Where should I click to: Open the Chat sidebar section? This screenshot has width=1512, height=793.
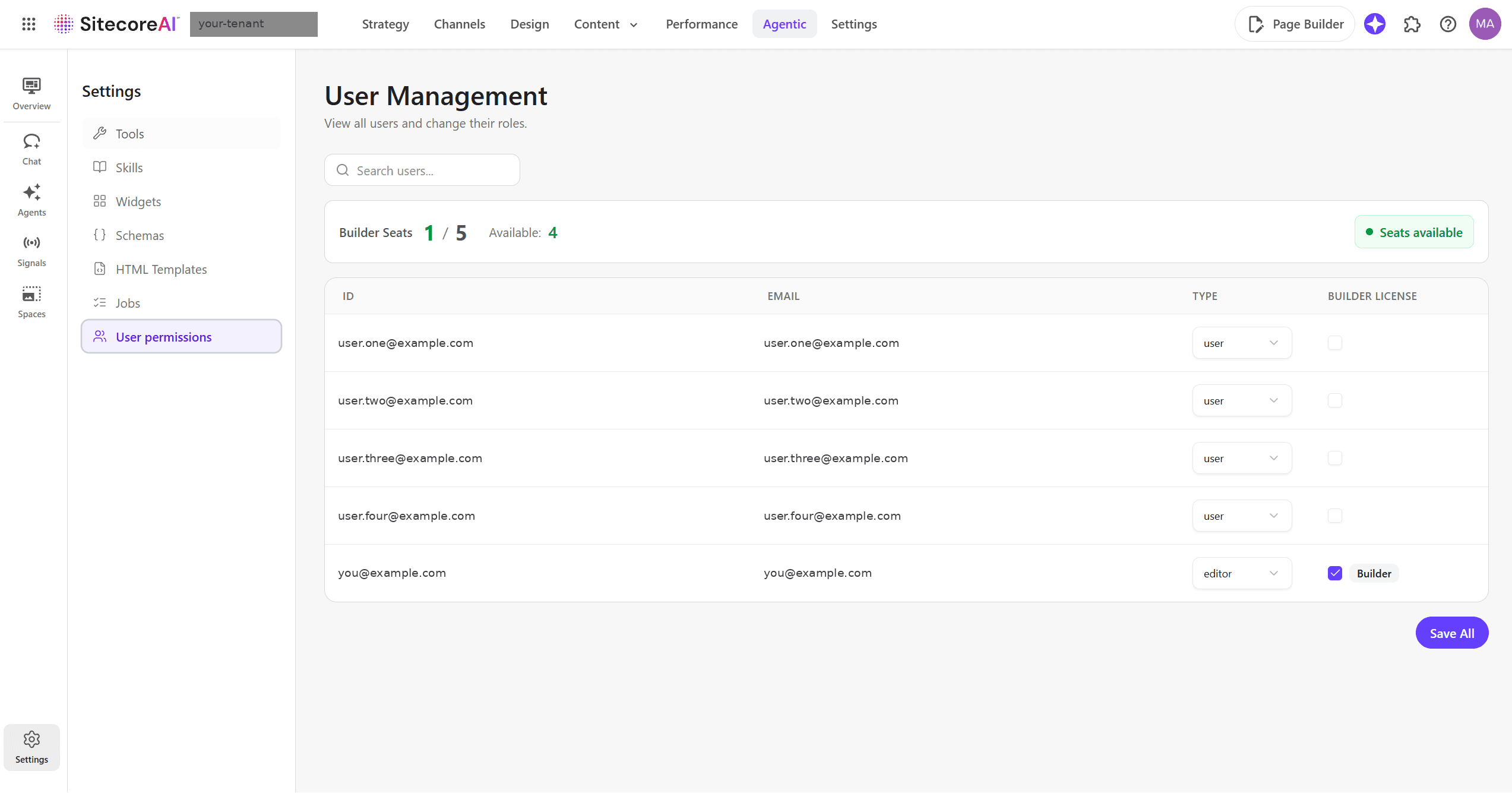pos(31,149)
